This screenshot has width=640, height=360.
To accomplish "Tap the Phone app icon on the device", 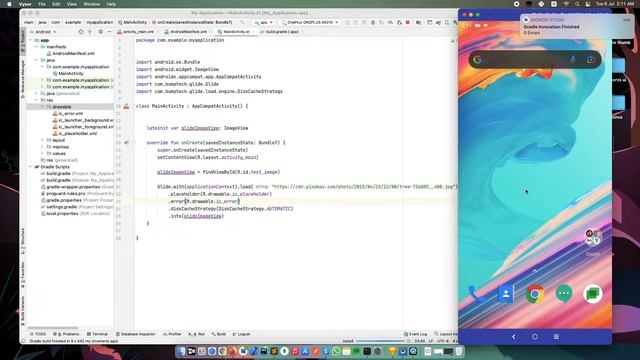I will pos(476,294).
